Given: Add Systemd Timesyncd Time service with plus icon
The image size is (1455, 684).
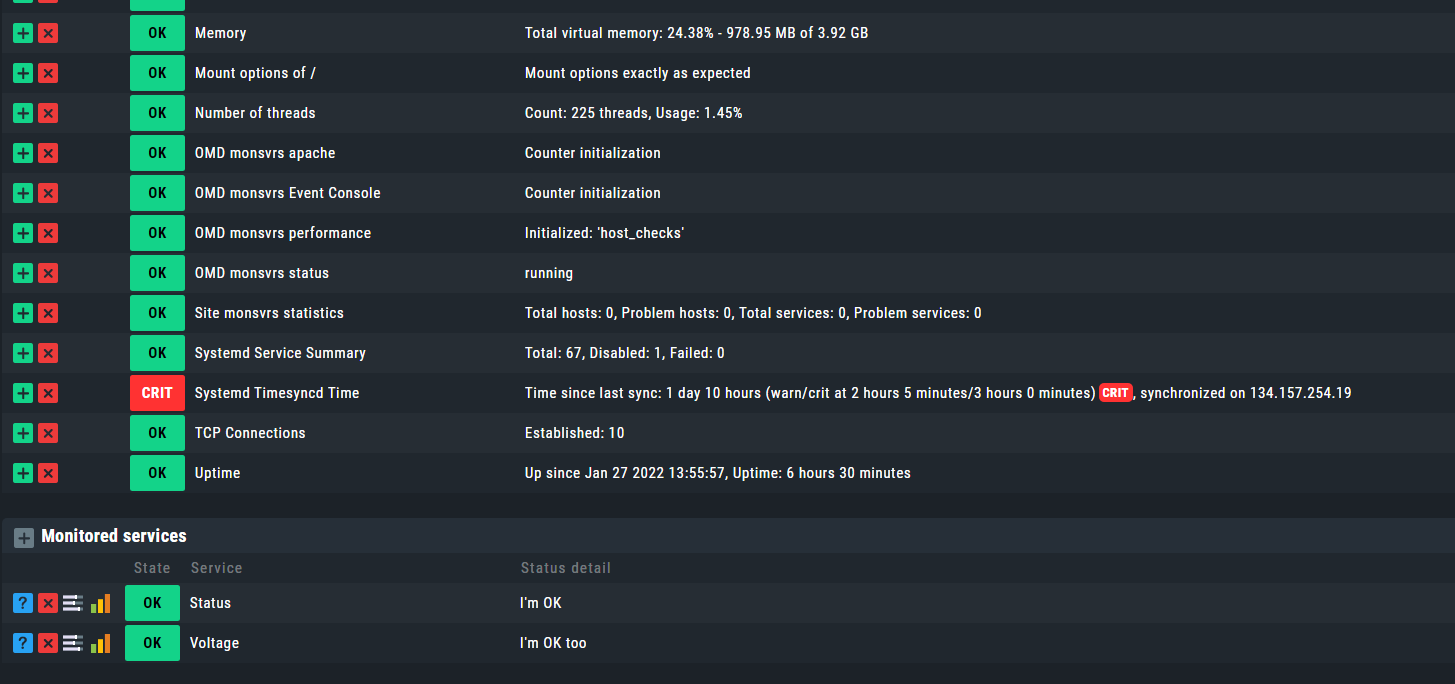Looking at the screenshot, I should point(23,393).
